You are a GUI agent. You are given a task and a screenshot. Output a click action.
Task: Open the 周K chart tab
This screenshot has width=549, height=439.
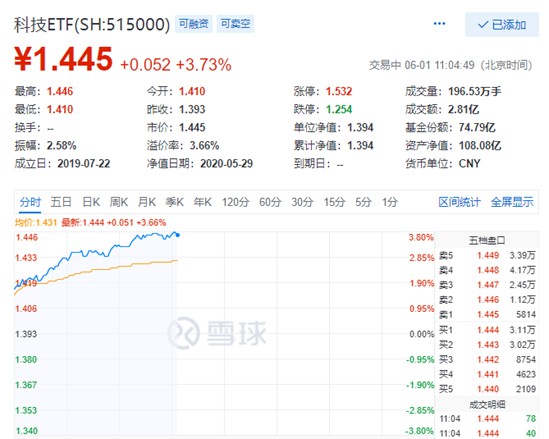pos(119,202)
